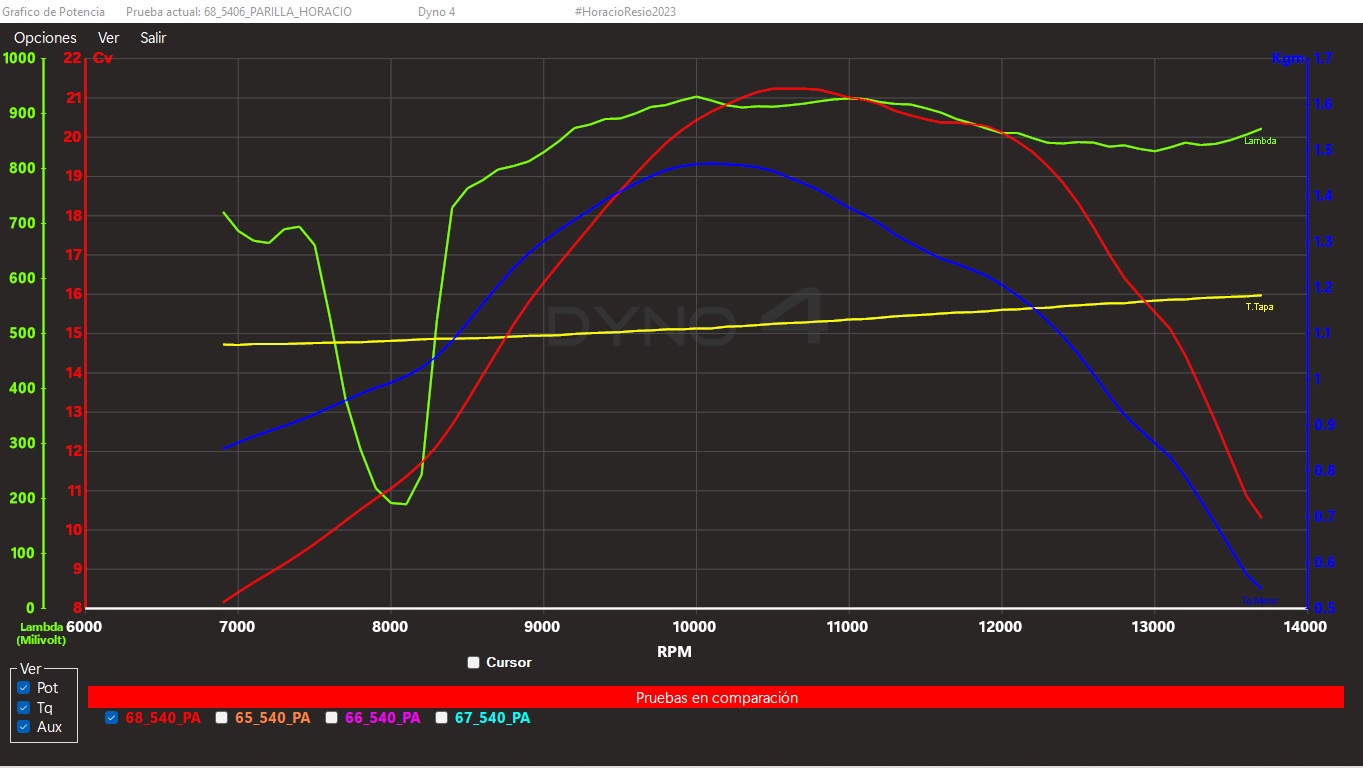
Task: Click the DYNO 4 watermark in chart
Action: click(685, 319)
